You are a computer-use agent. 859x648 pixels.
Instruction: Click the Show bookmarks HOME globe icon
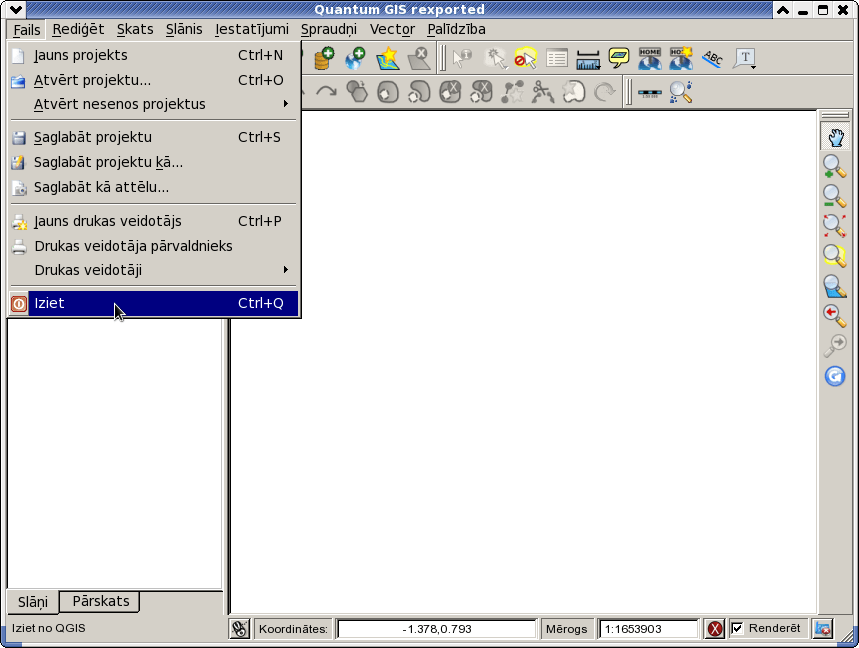(x=650, y=58)
